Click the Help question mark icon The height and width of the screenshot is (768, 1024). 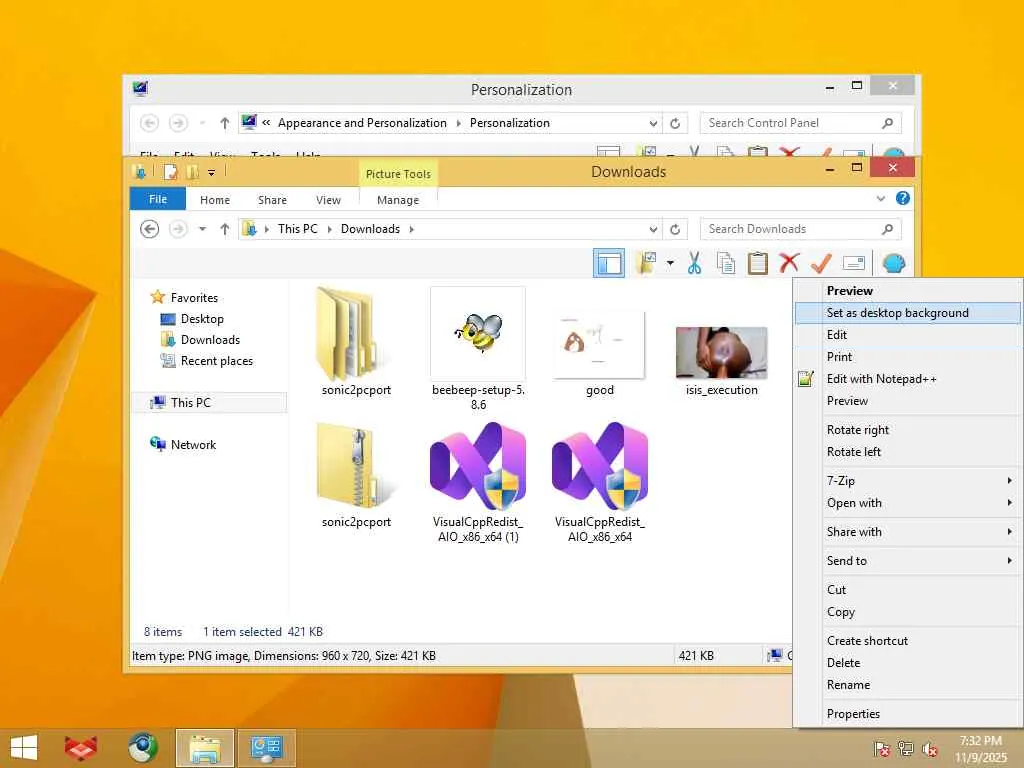pyautogui.click(x=903, y=199)
